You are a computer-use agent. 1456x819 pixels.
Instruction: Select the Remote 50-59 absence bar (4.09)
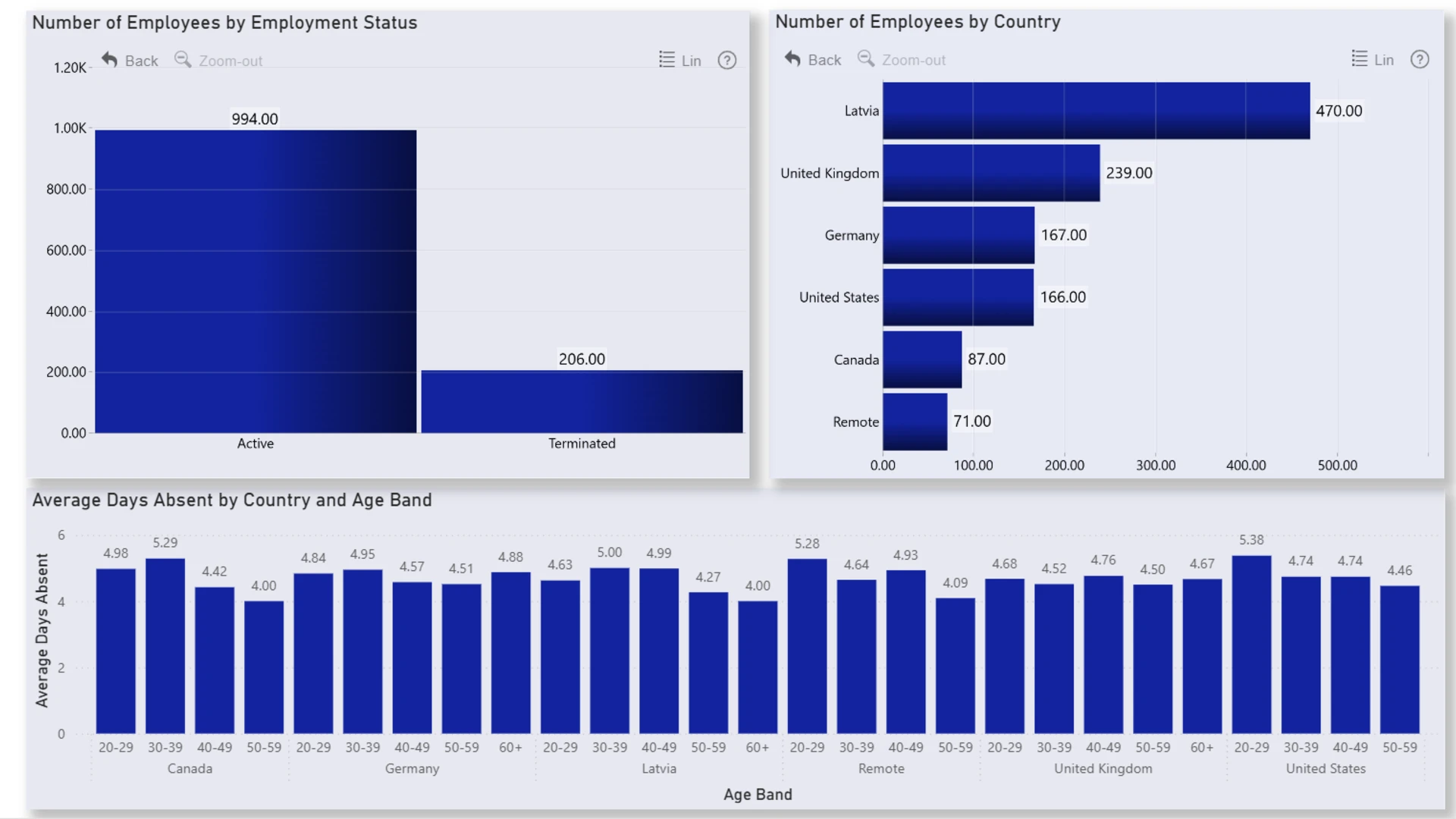[955, 666]
